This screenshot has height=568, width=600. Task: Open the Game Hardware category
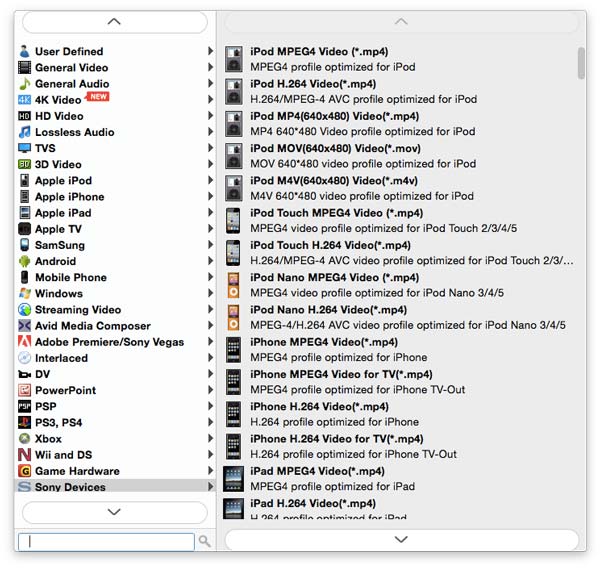(115, 471)
